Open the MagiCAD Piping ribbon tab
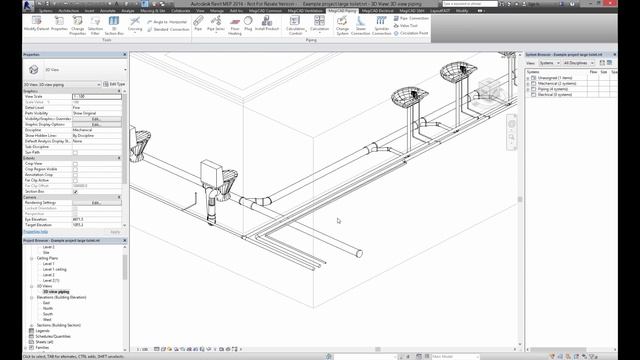Image resolution: width=640 pixels, height=360 pixels. pyautogui.click(x=342, y=11)
